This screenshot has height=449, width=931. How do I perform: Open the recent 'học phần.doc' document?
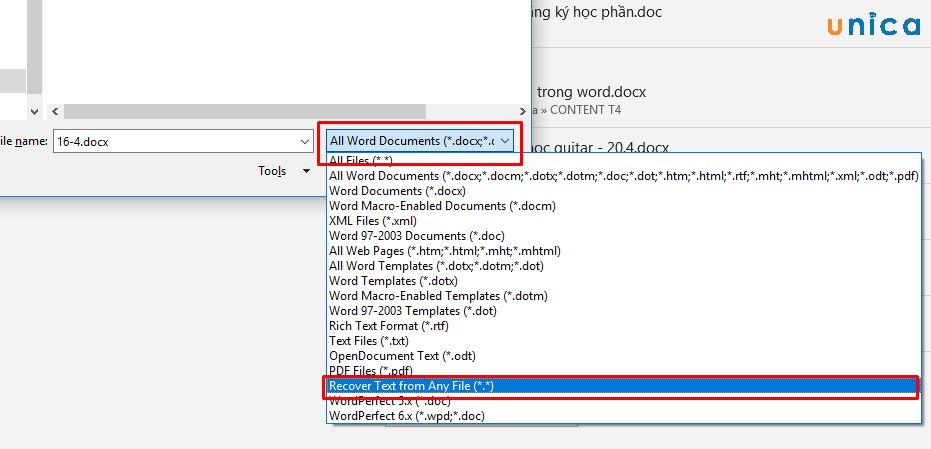pos(598,12)
